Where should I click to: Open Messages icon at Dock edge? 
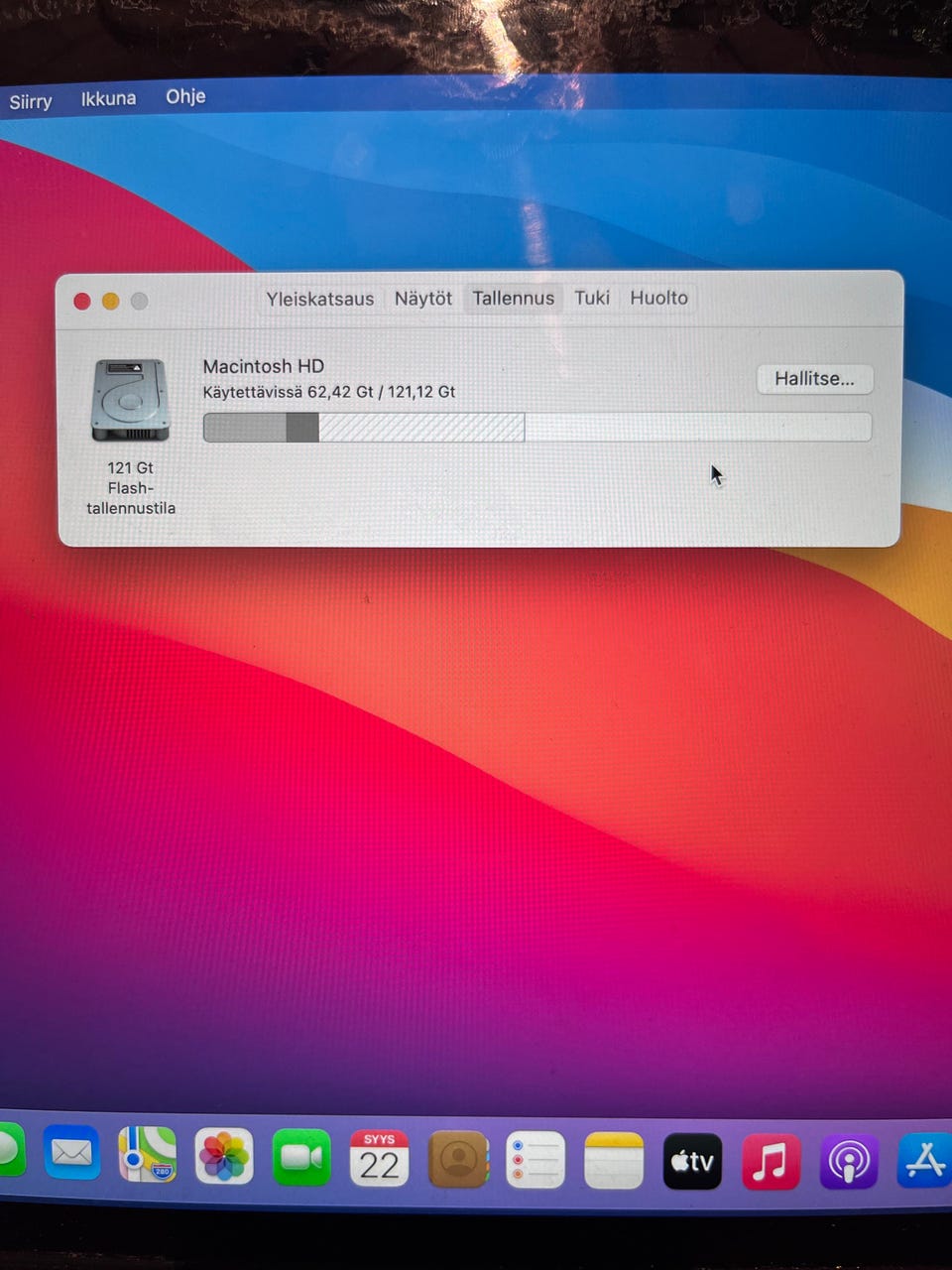click(10, 1151)
